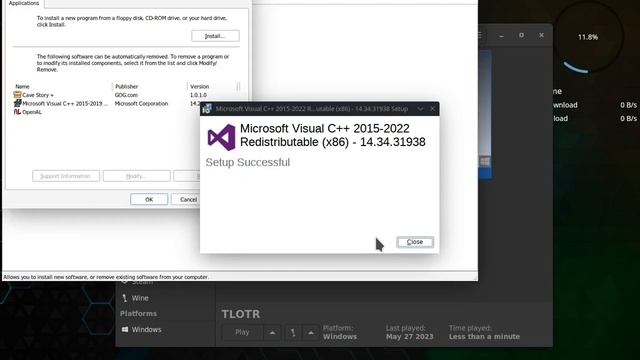This screenshot has width=640, height=360.
Task: Click the Modify... button
Action: click(136, 176)
